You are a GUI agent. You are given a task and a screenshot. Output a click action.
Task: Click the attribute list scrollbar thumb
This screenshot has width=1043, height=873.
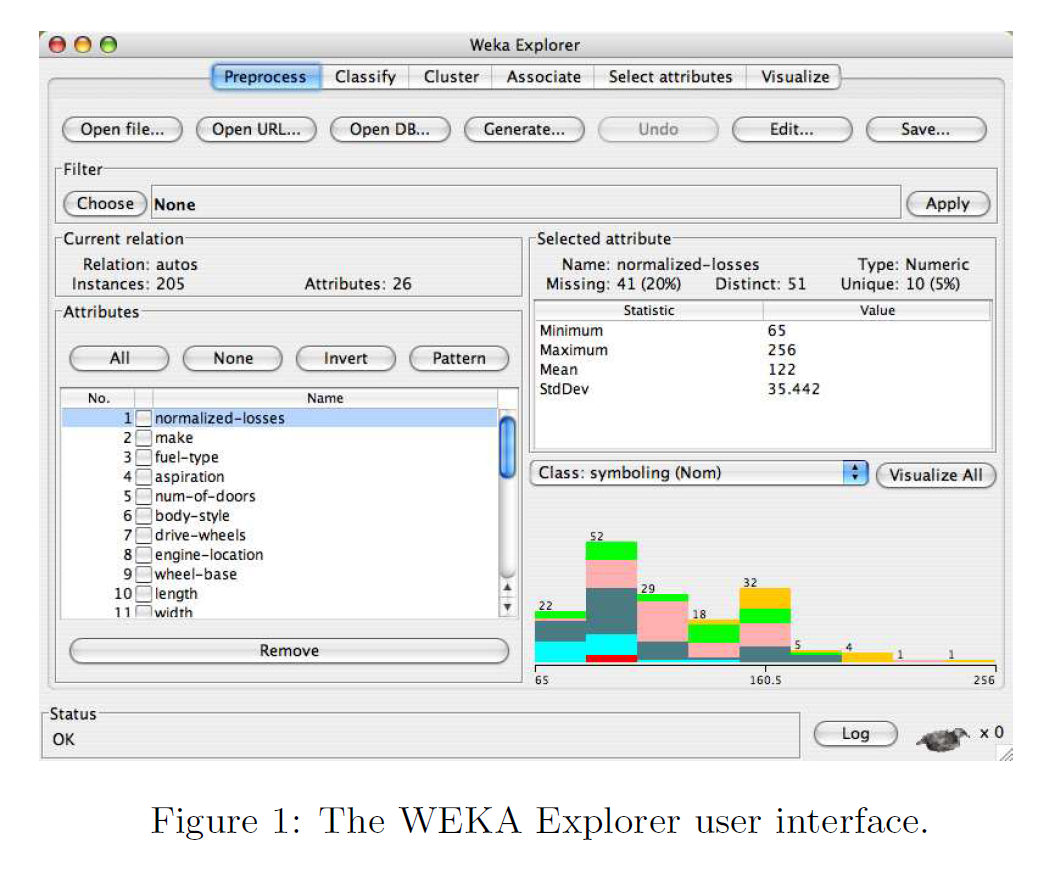pyautogui.click(x=508, y=446)
